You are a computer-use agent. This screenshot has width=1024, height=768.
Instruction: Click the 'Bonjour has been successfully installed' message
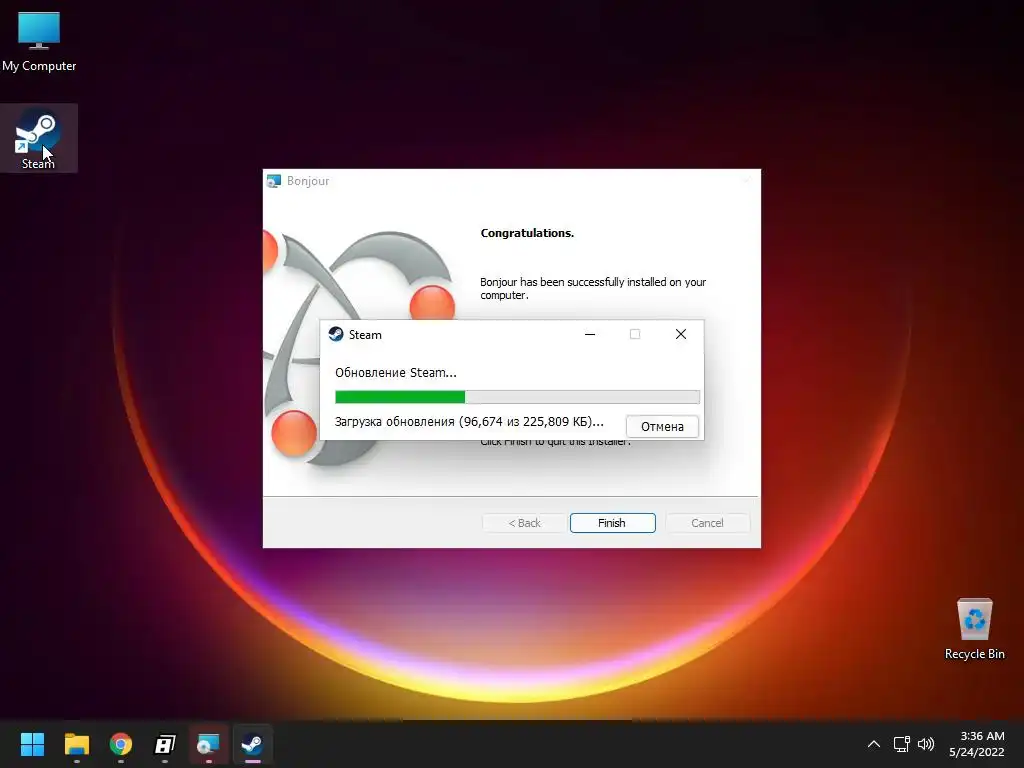[x=593, y=289]
